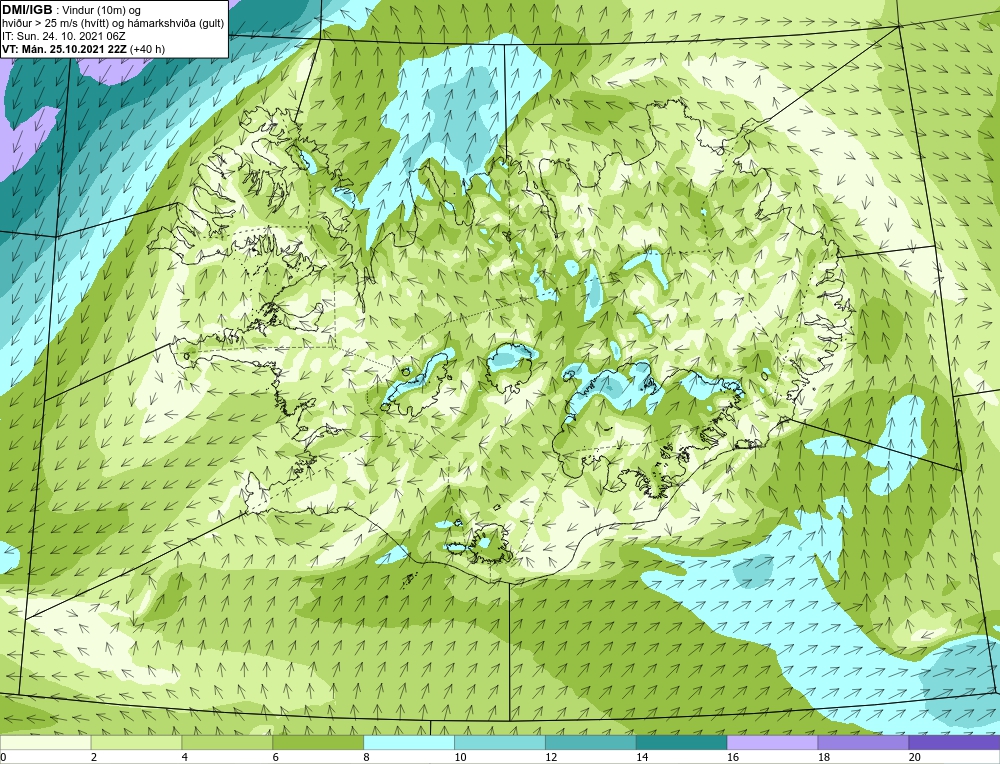Click the 'DMI/IGB' title text
The width and height of the screenshot is (1000, 764).
28,10
